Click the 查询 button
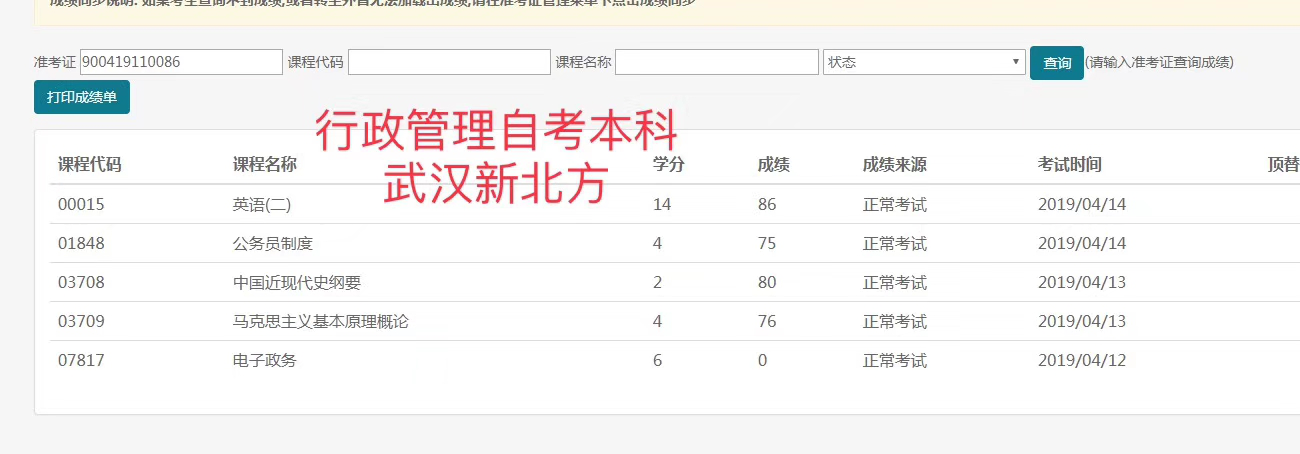1300x454 pixels. tap(1057, 63)
